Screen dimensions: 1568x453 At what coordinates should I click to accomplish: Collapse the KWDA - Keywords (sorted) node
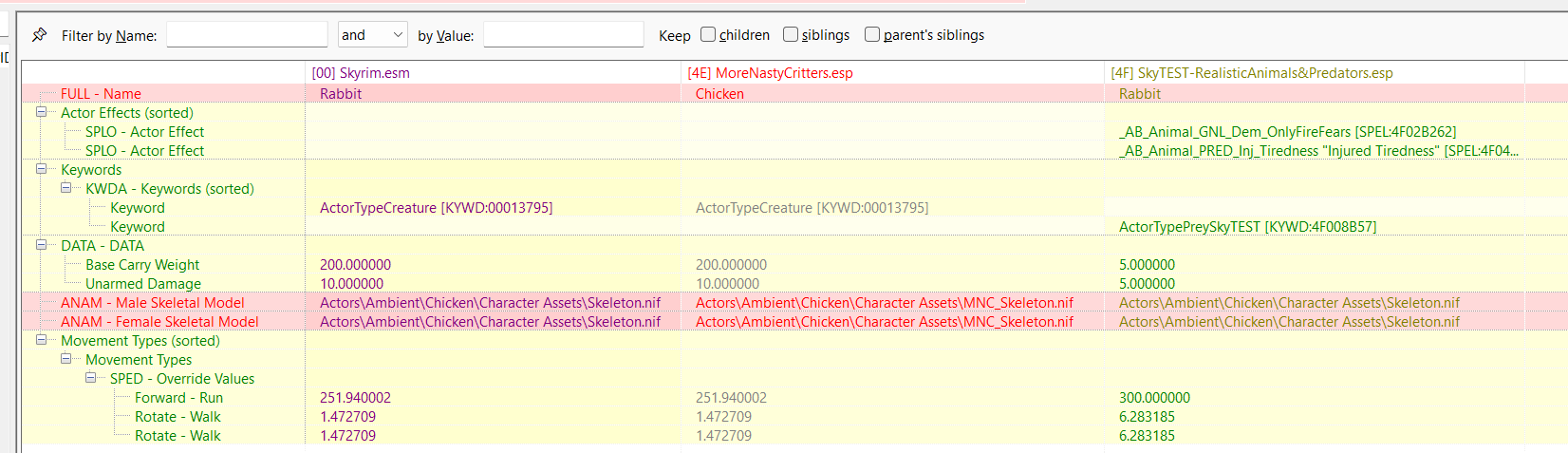[x=66, y=188]
